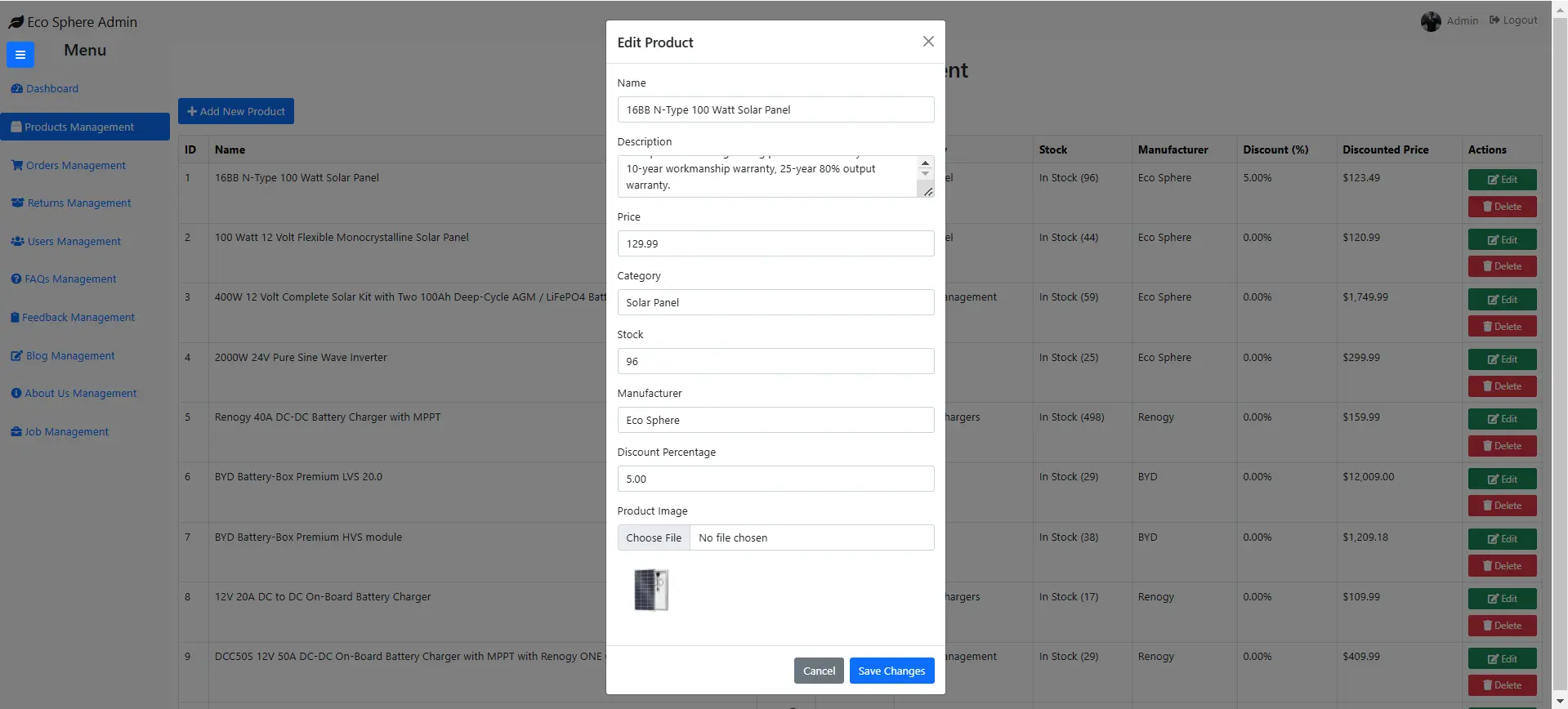Image resolution: width=1568 pixels, height=709 pixels.
Task: Click the No file chosen text
Action: click(733, 537)
